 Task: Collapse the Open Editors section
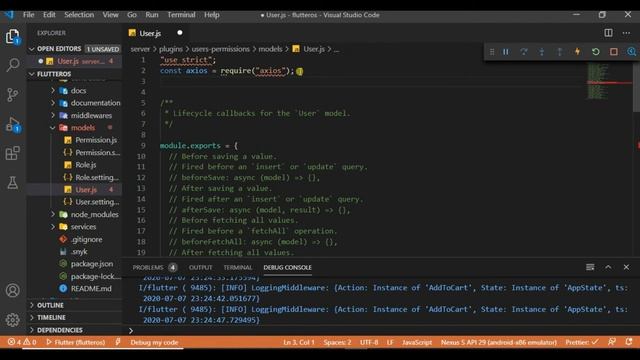pos(32,49)
